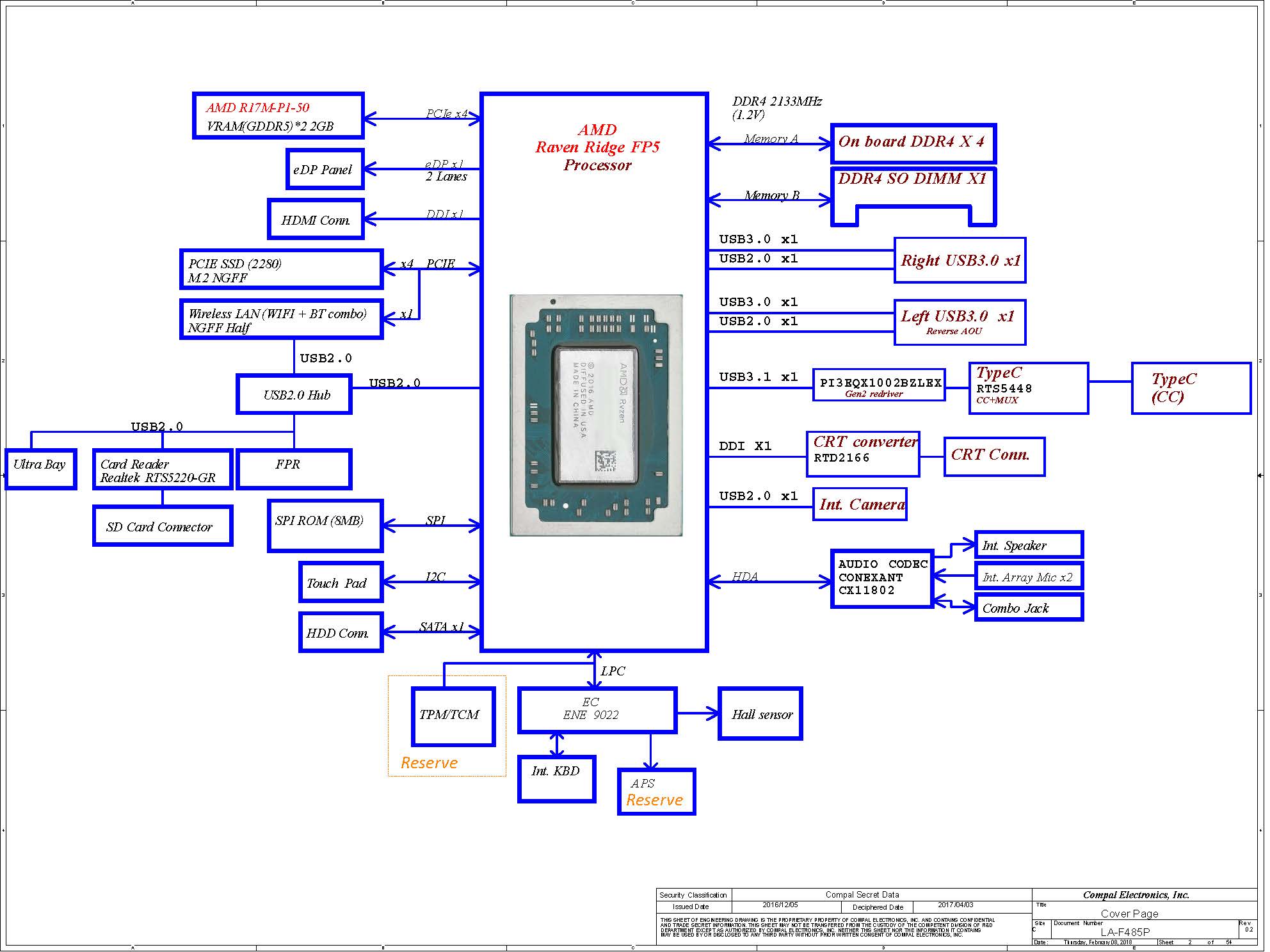
Task: Select the deciphered date 2017/04/03
Action: point(956,905)
